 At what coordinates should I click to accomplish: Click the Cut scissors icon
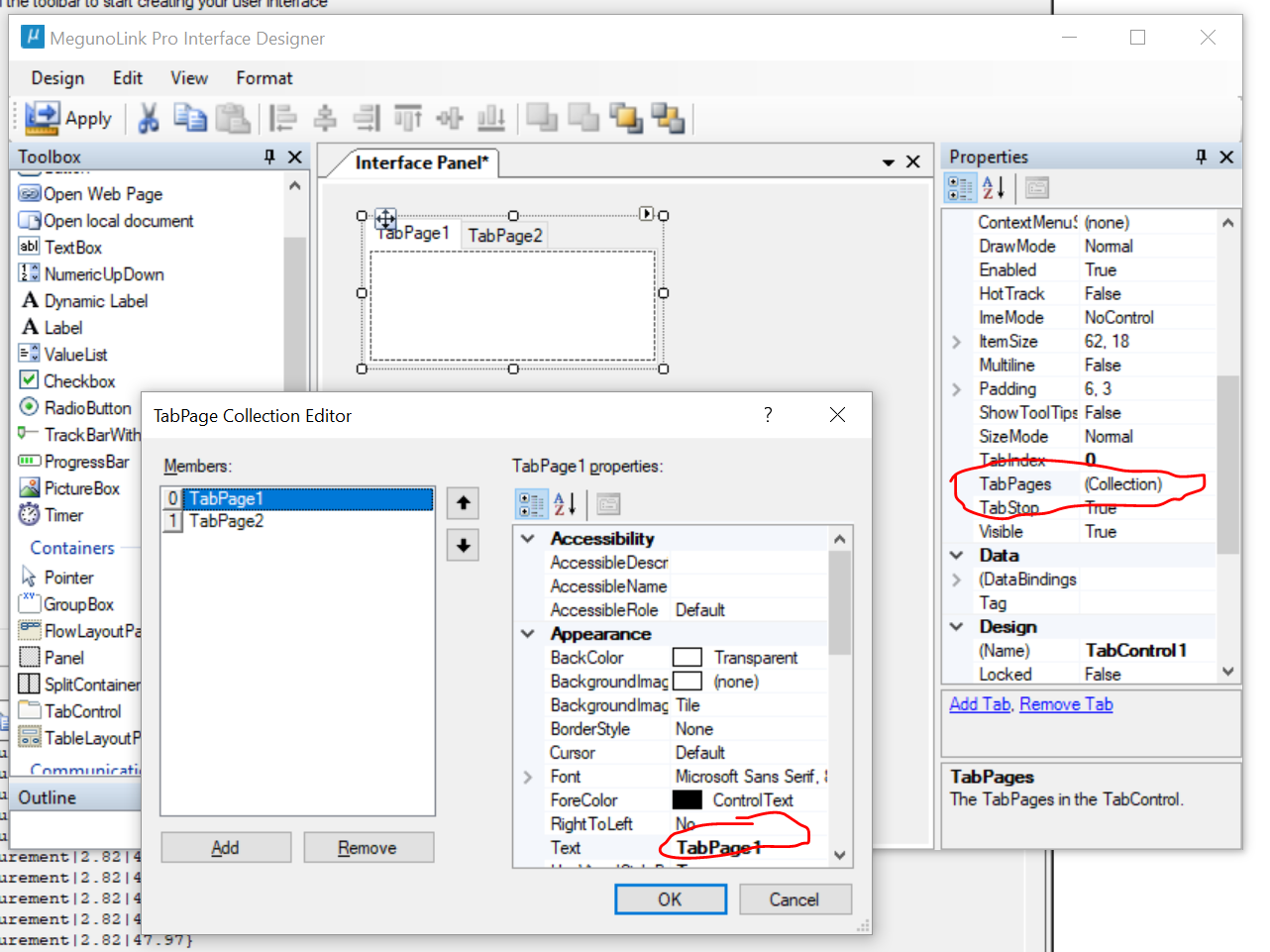(x=149, y=119)
